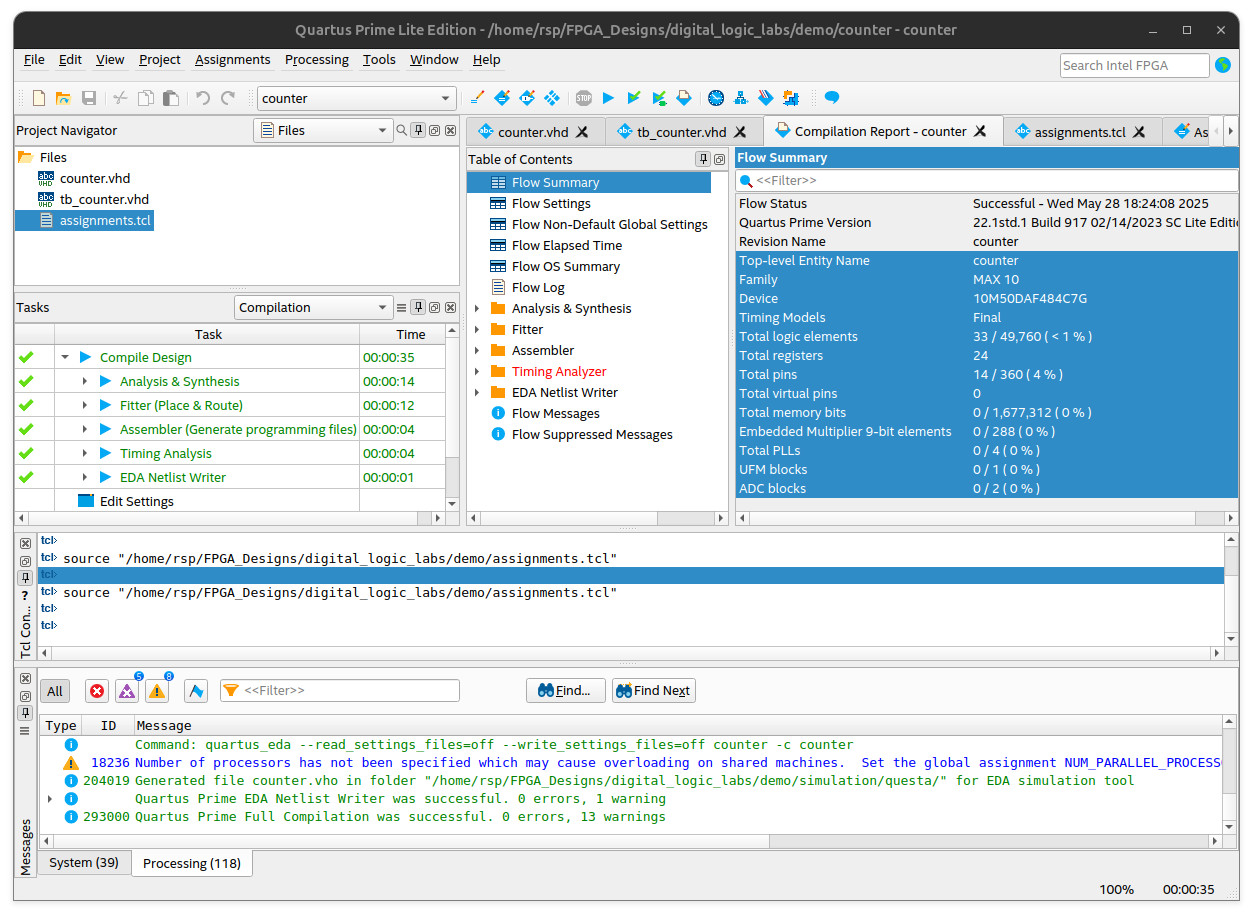This screenshot has height=917, width=1253.
Task: Click the Find Next button
Action: click(653, 691)
